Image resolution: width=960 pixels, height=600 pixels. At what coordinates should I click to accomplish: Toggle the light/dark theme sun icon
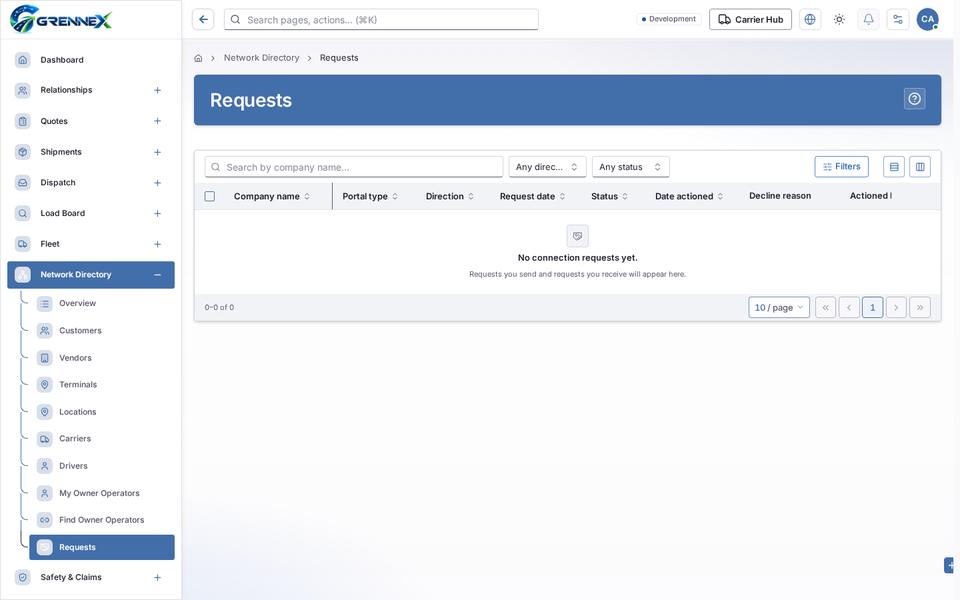pyautogui.click(x=839, y=20)
